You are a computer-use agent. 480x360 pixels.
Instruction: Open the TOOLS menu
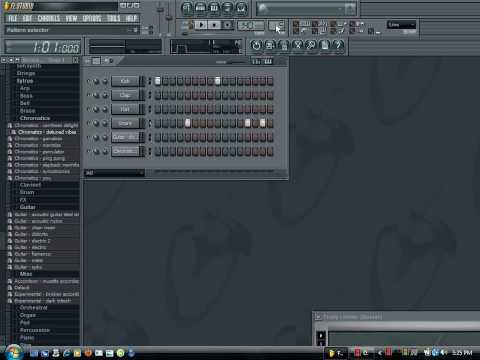(113, 18)
